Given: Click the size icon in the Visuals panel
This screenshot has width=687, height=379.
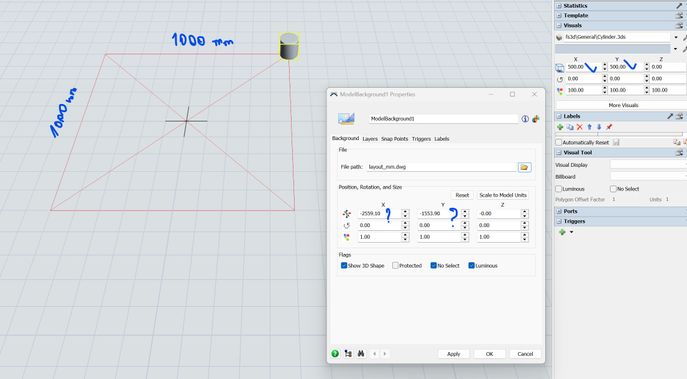Looking at the screenshot, I should 560,90.
